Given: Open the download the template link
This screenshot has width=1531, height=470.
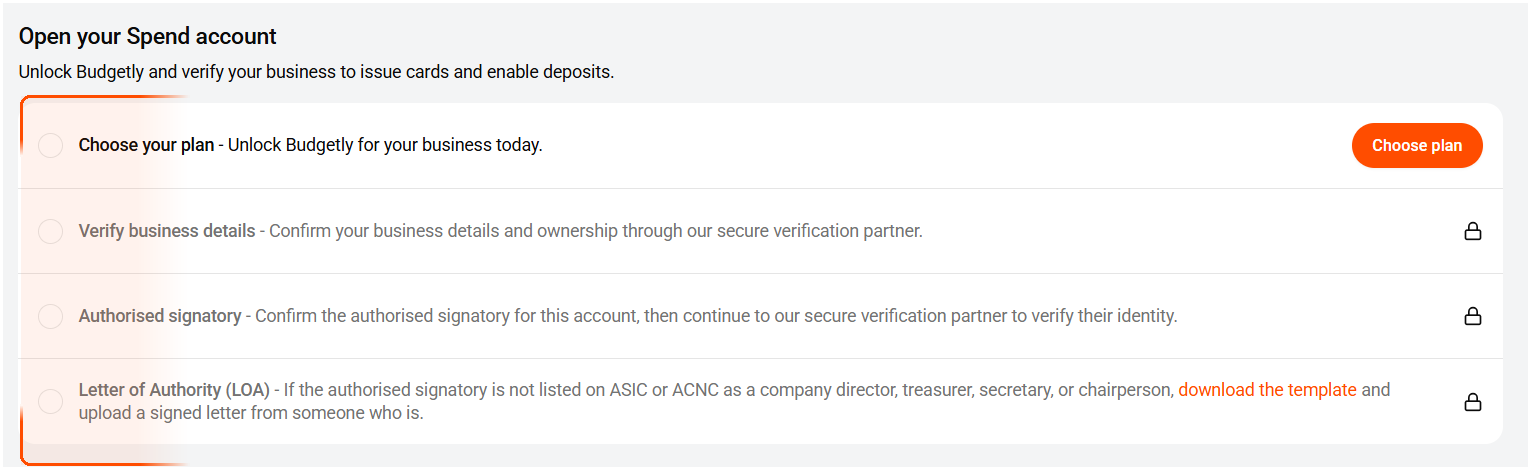Looking at the screenshot, I should (1267, 390).
